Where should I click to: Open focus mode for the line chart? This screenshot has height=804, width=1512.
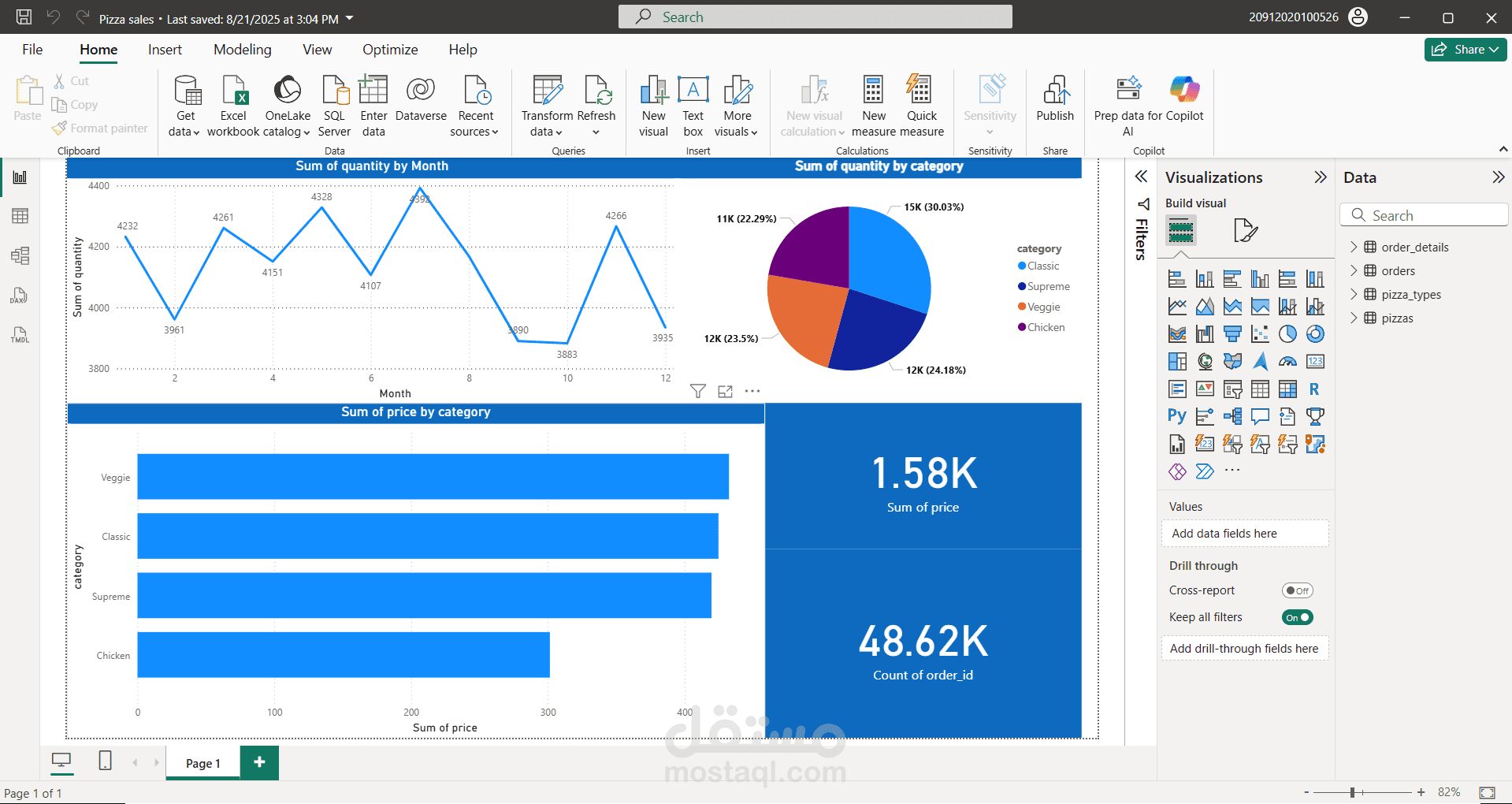click(x=726, y=391)
